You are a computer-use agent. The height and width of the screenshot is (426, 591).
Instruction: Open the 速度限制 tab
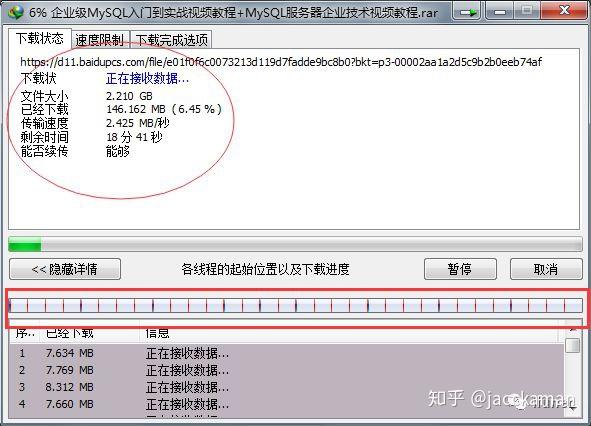tap(100, 40)
